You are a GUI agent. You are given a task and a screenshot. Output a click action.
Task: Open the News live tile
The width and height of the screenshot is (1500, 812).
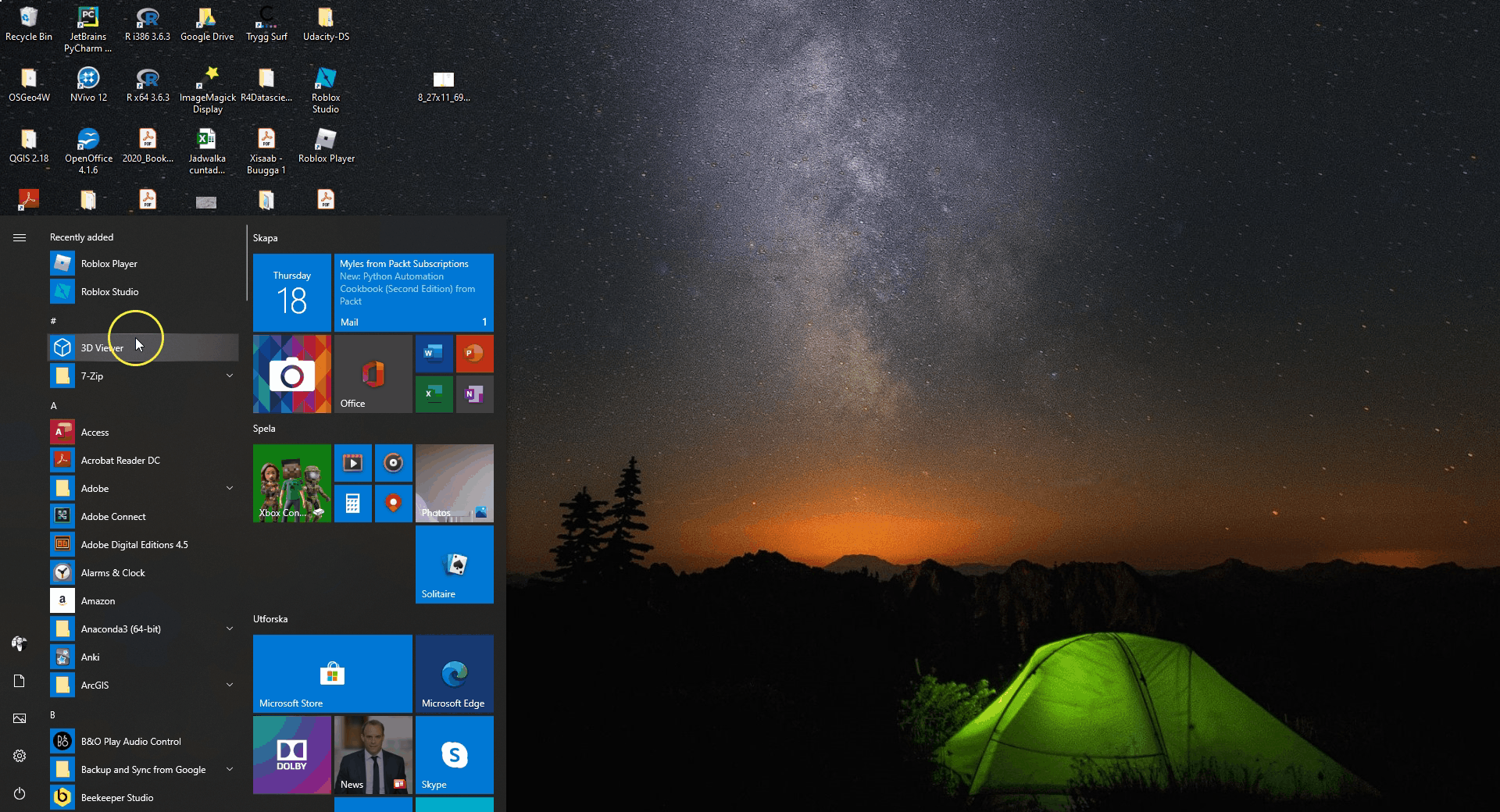[x=373, y=755]
